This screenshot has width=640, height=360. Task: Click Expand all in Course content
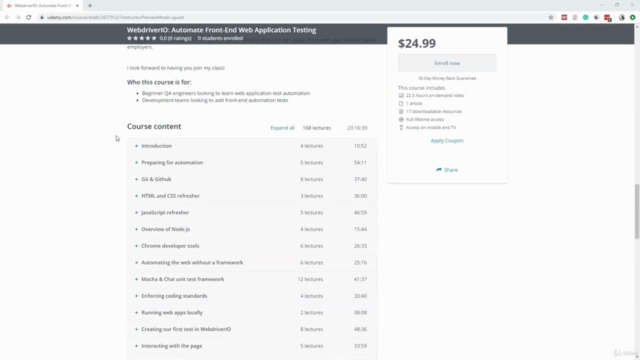point(282,128)
